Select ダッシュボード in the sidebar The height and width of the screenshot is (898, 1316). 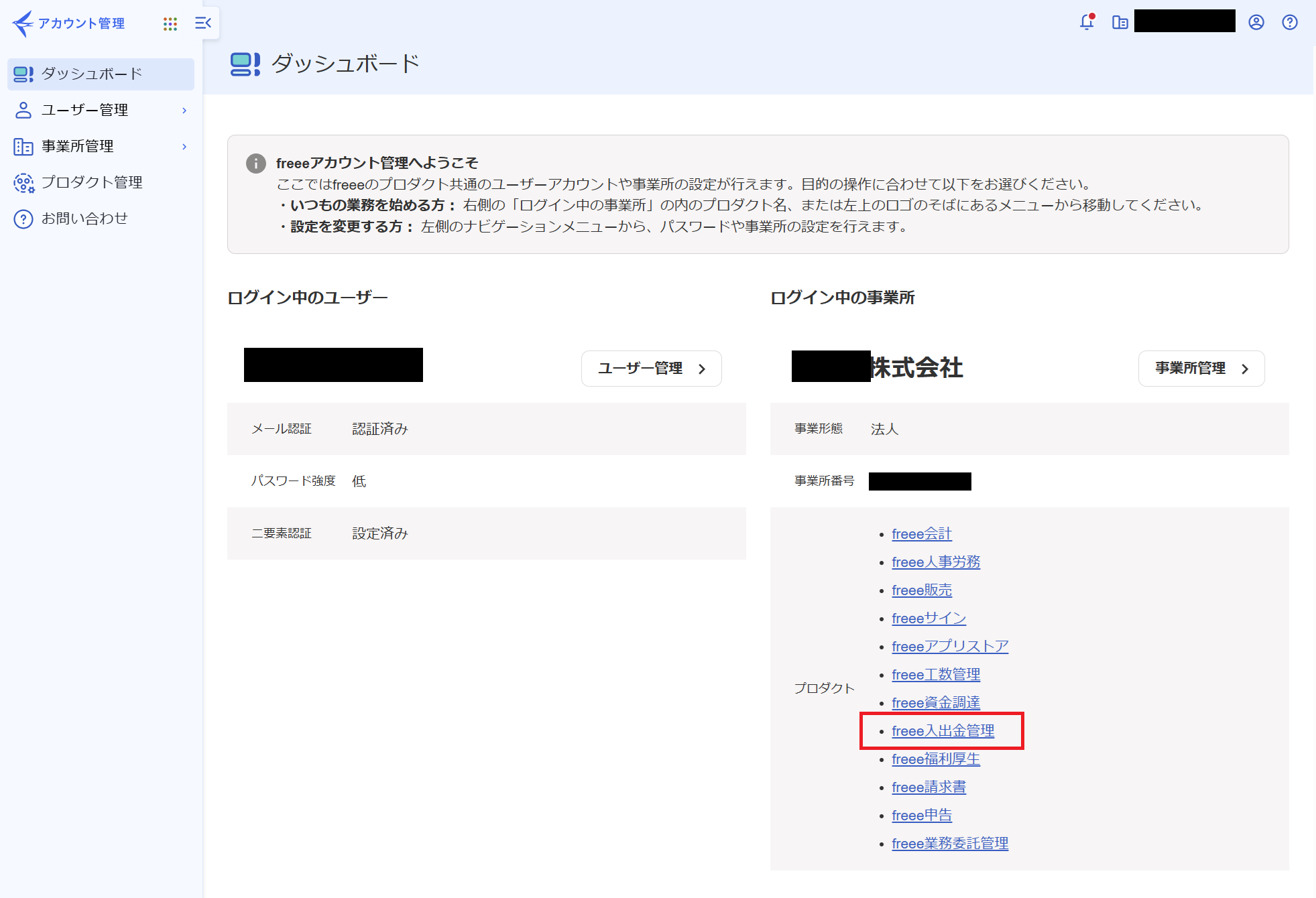[101, 74]
